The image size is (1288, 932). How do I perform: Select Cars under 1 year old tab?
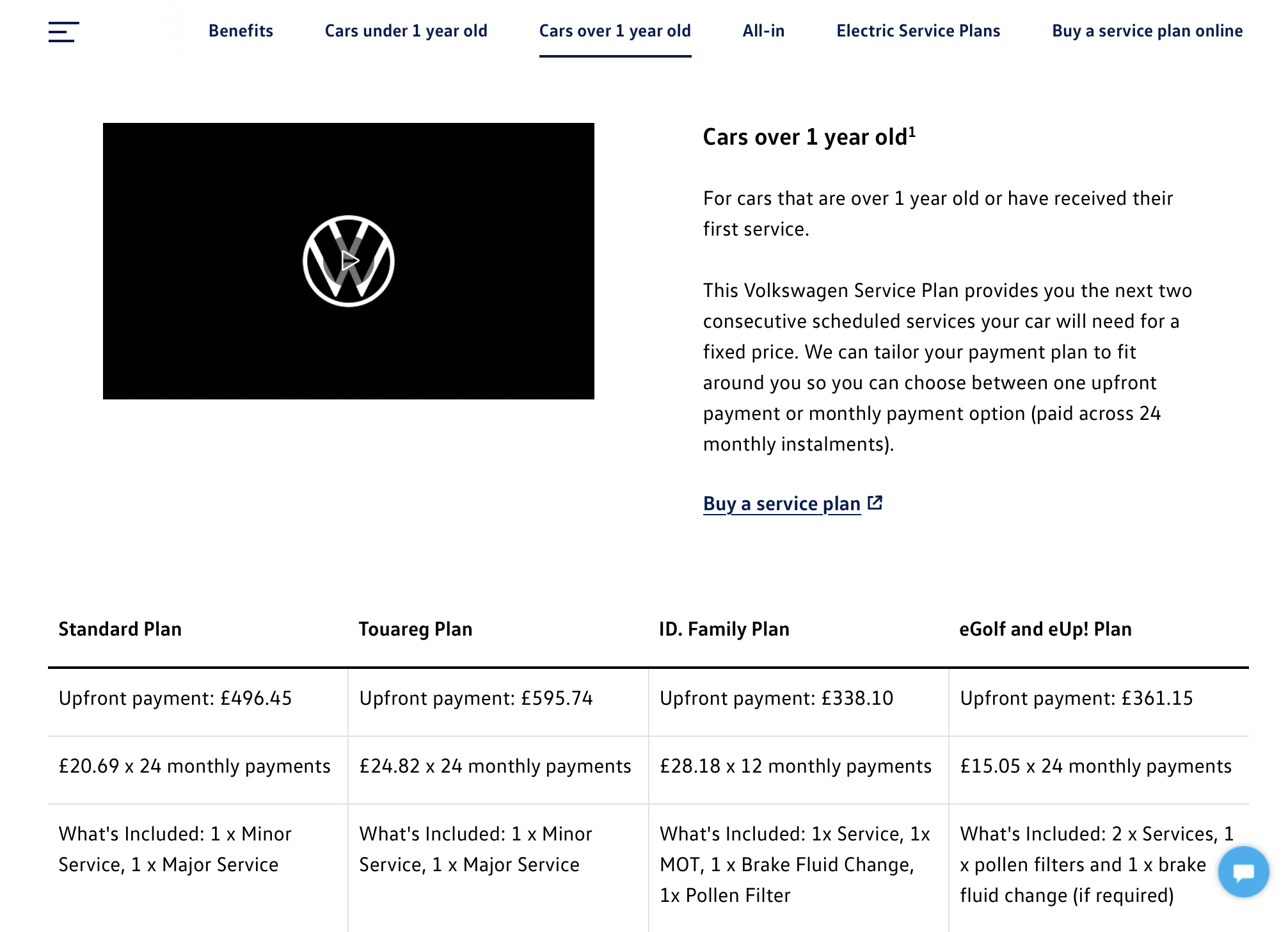click(406, 31)
